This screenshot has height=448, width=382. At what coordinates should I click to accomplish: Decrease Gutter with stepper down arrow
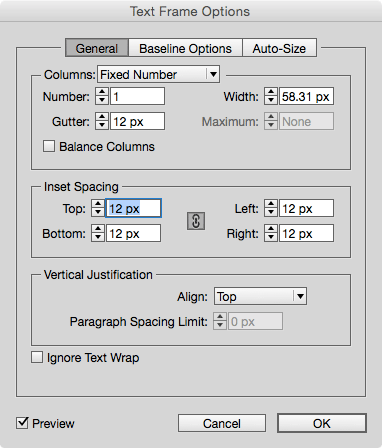coord(102,125)
